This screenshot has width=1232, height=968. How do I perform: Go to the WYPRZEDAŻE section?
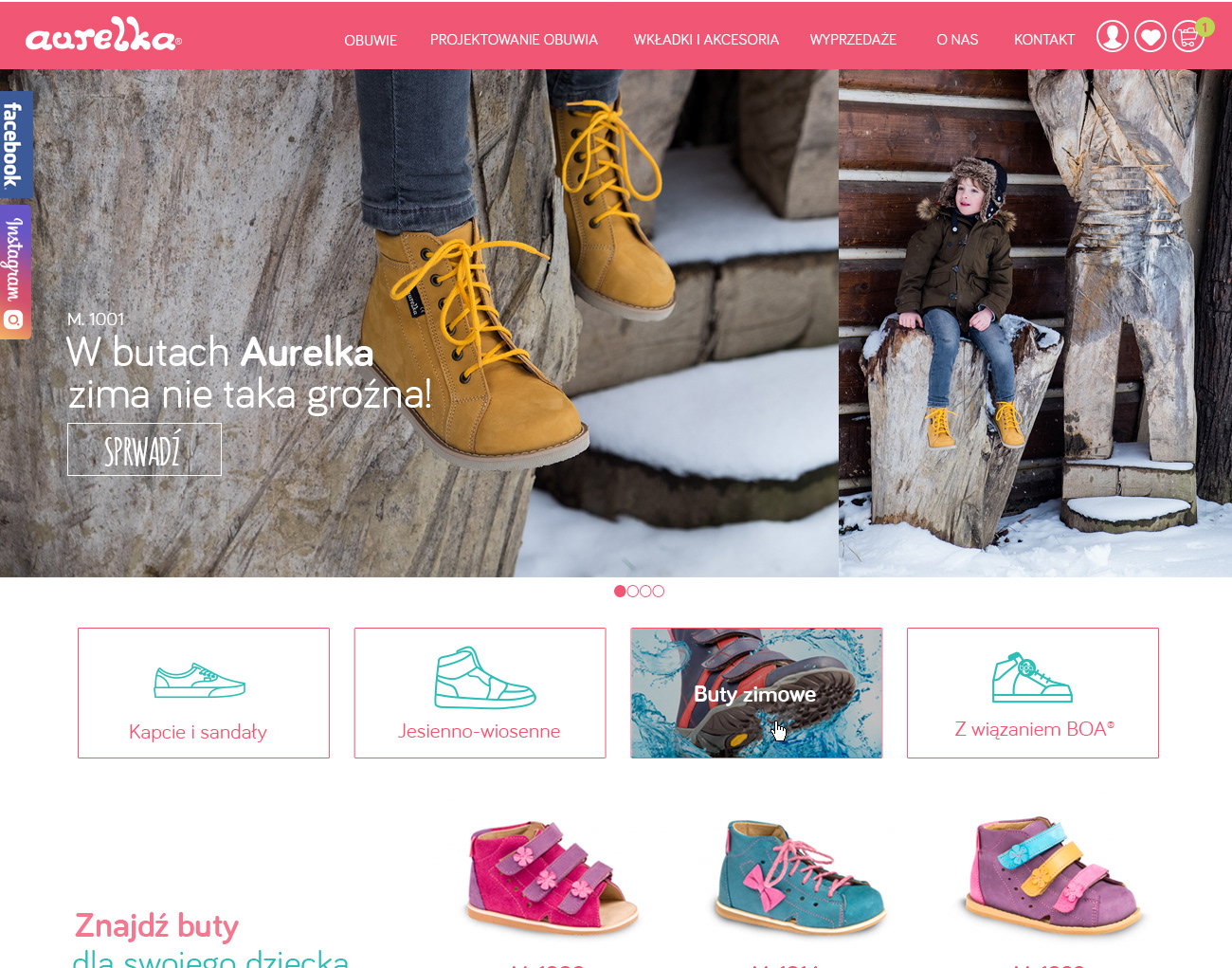coord(853,40)
